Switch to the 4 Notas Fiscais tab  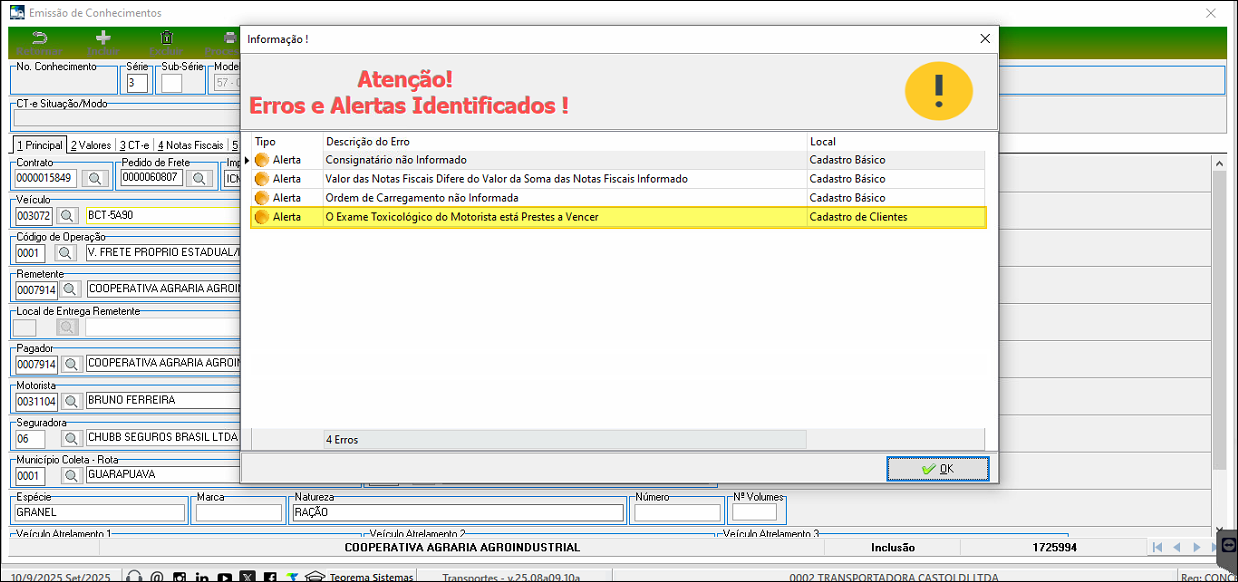[x=190, y=145]
